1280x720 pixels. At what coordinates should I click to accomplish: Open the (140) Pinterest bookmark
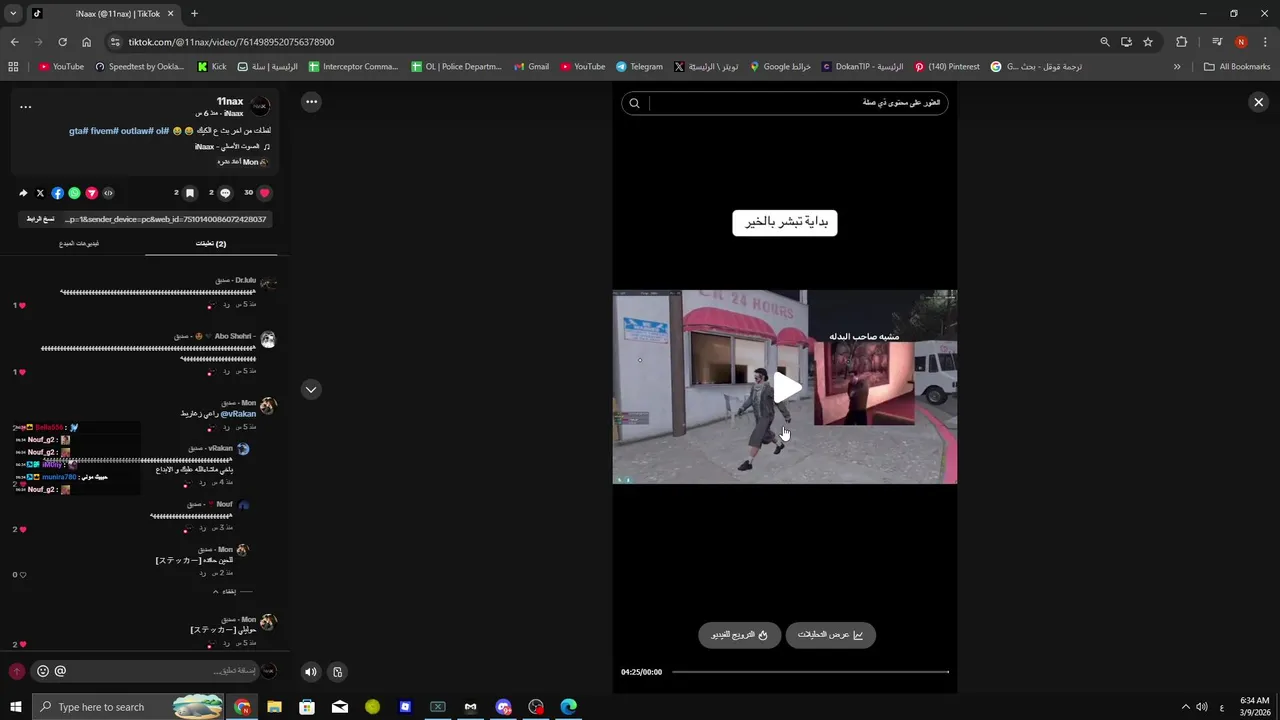pyautogui.click(x=947, y=67)
